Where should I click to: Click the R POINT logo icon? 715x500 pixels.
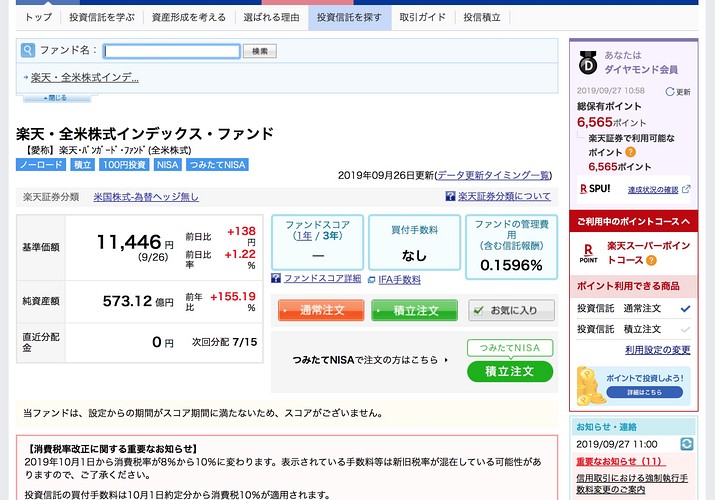pyautogui.click(x=588, y=253)
